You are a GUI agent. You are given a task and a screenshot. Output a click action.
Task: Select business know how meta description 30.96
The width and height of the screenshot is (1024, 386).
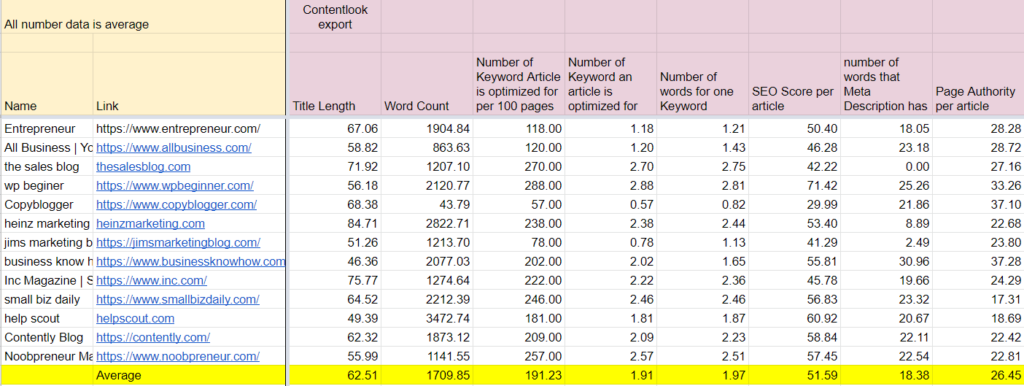coord(887,262)
